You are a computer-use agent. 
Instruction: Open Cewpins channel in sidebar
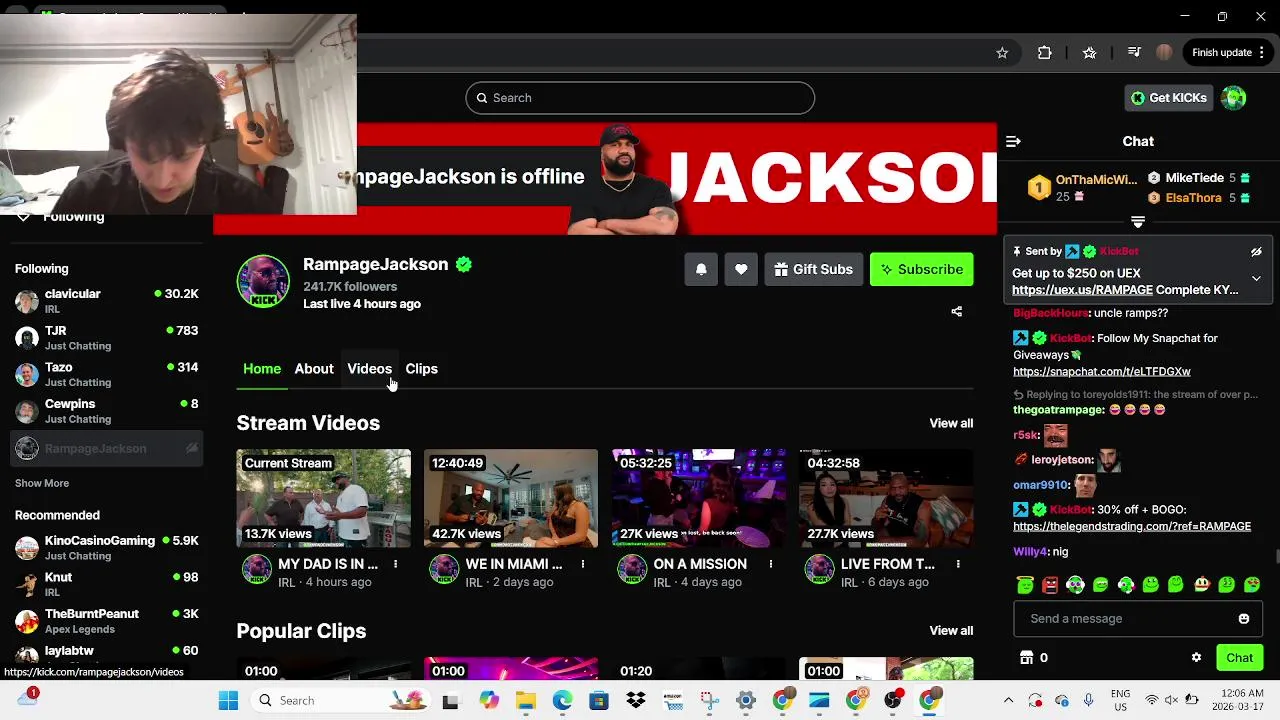[x=106, y=411]
